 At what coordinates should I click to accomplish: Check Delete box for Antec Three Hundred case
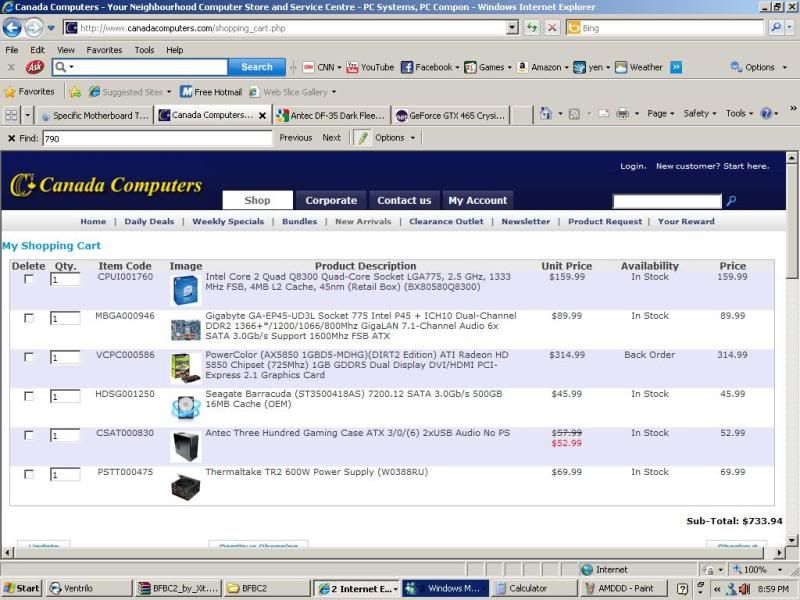(x=29, y=435)
